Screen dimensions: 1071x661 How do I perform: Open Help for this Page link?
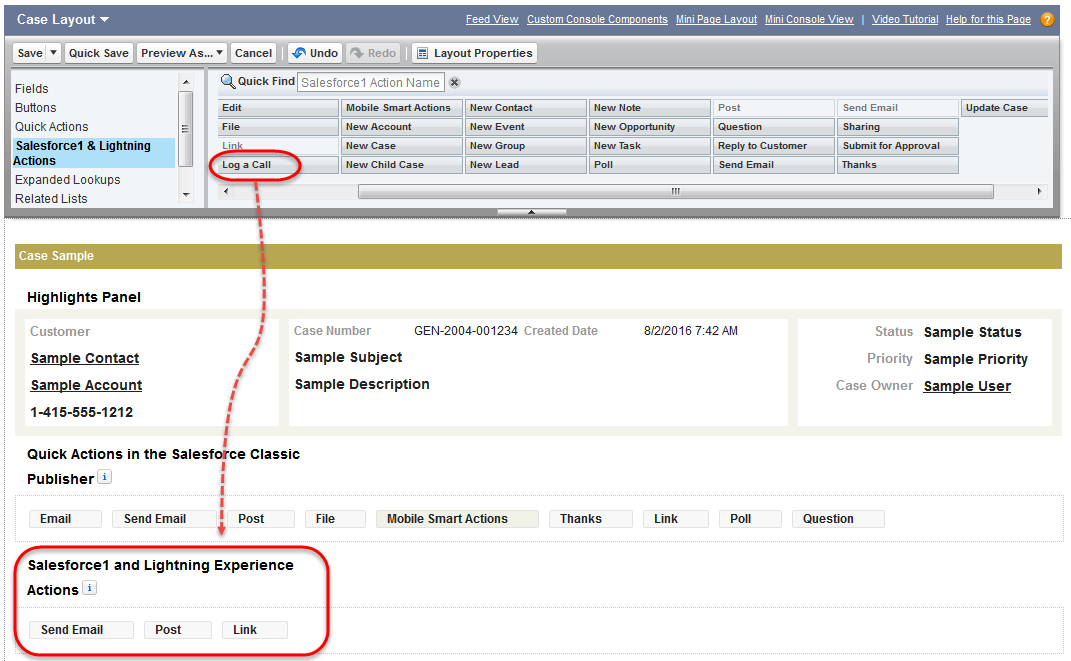coord(988,20)
